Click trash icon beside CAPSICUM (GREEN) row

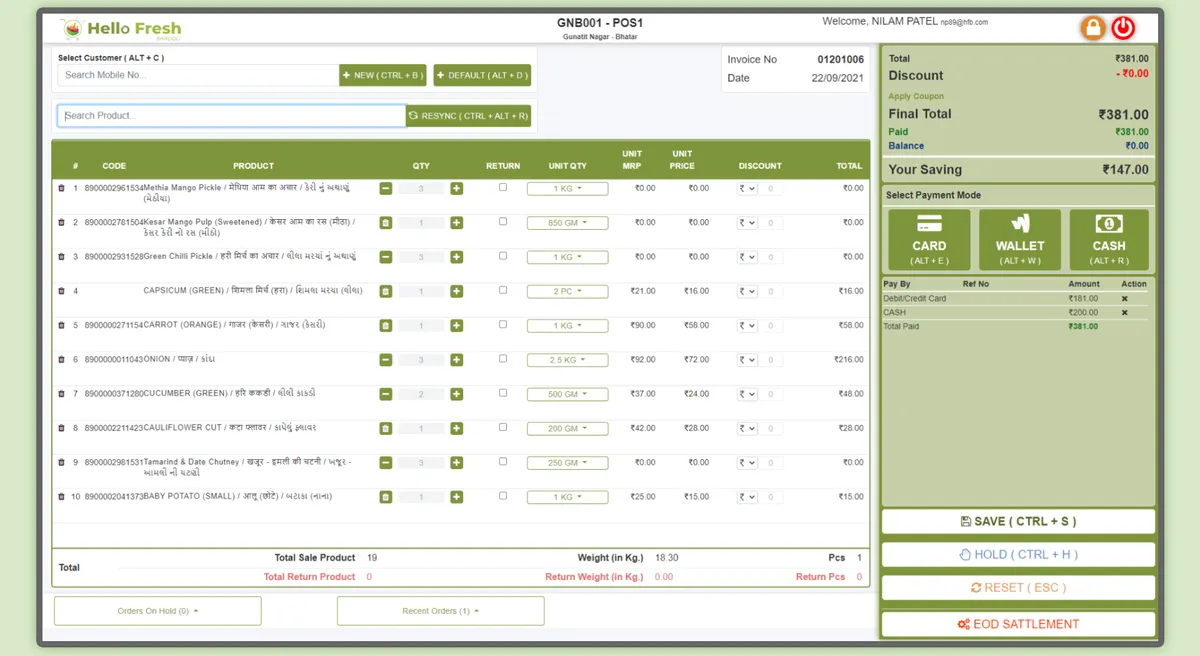[61, 291]
